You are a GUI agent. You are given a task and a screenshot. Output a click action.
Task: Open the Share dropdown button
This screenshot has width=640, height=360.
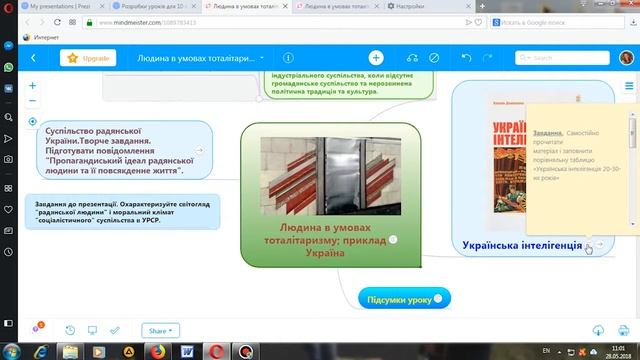160,331
